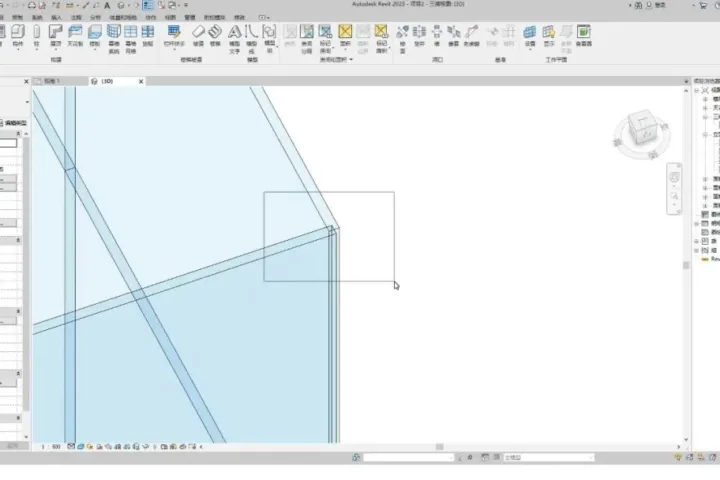Expand the Roof tool dropdown arrow
Viewport: 720px width, 480px height.
click(x=56, y=49)
